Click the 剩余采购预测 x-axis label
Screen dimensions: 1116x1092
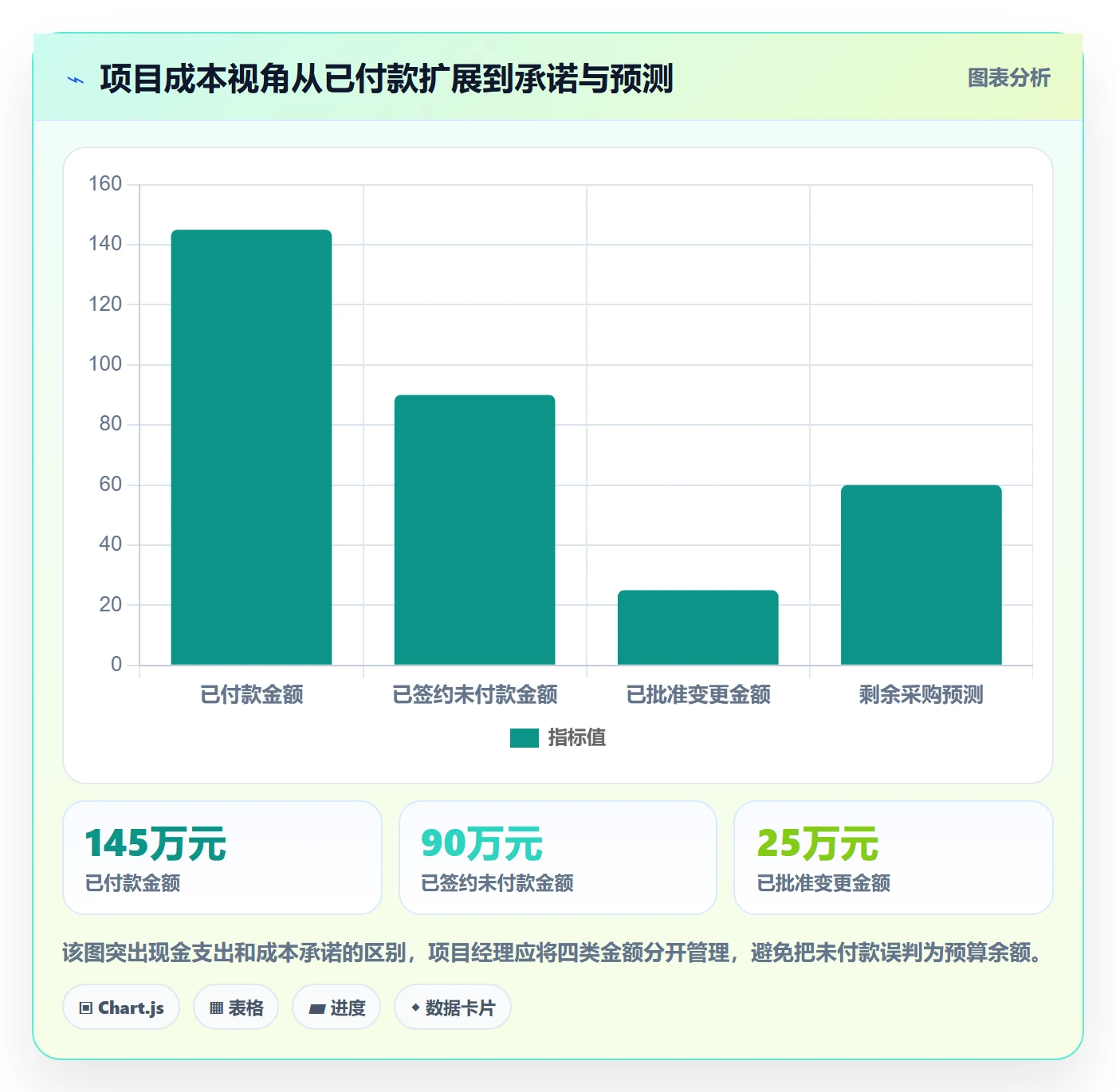click(x=921, y=694)
